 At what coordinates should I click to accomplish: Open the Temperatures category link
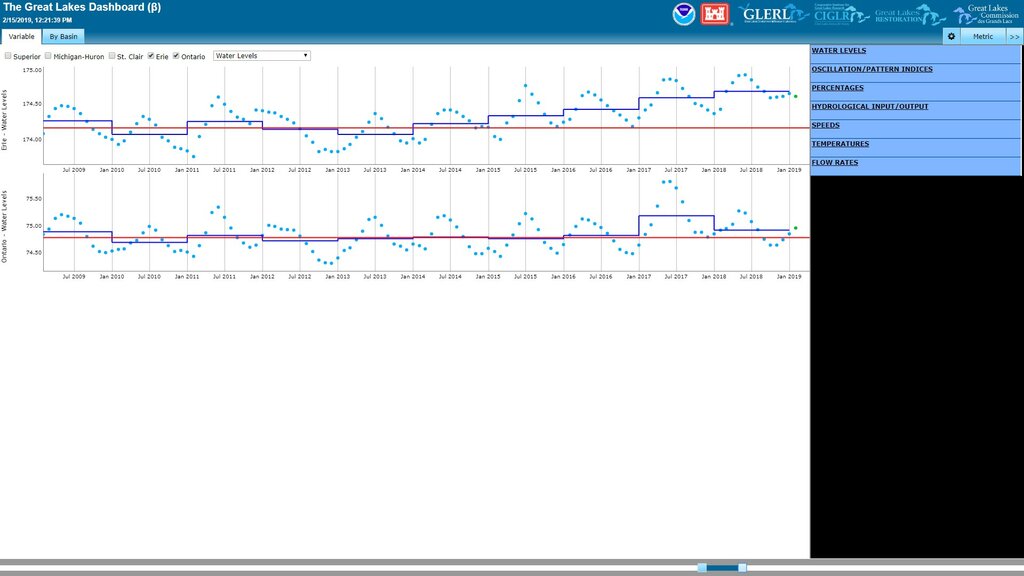point(840,144)
